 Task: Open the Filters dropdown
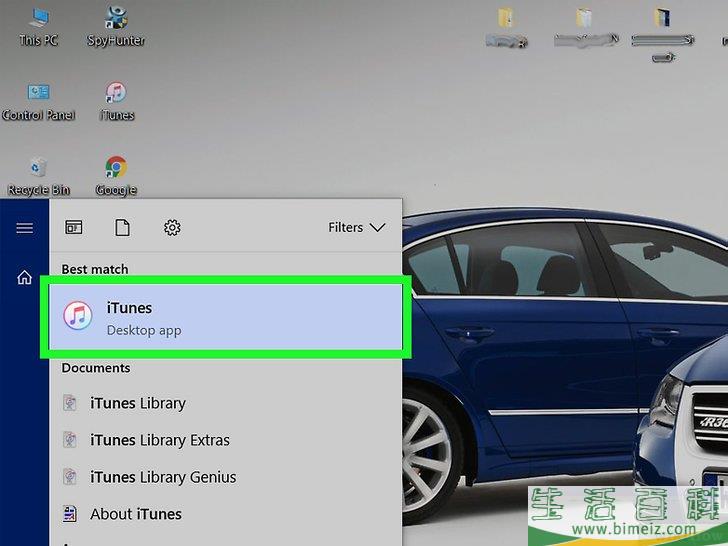coord(357,228)
